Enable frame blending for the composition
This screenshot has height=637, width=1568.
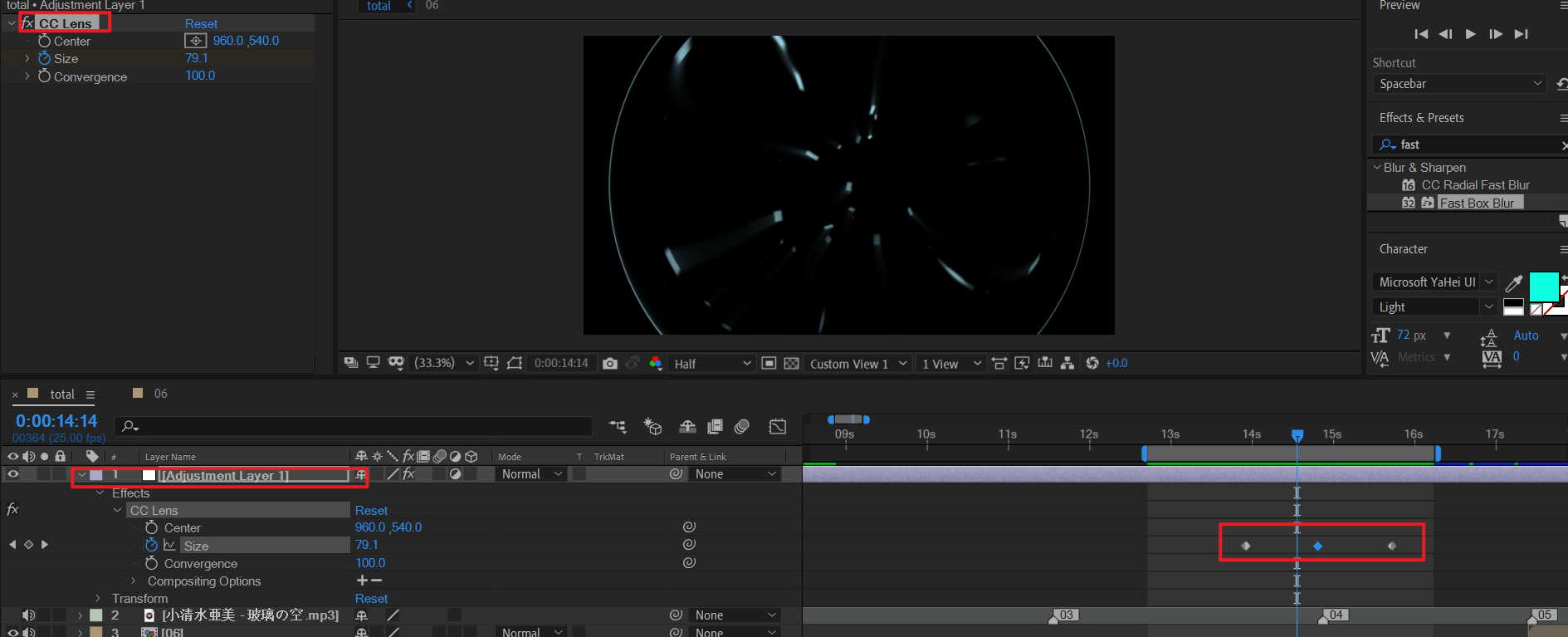tap(715, 427)
